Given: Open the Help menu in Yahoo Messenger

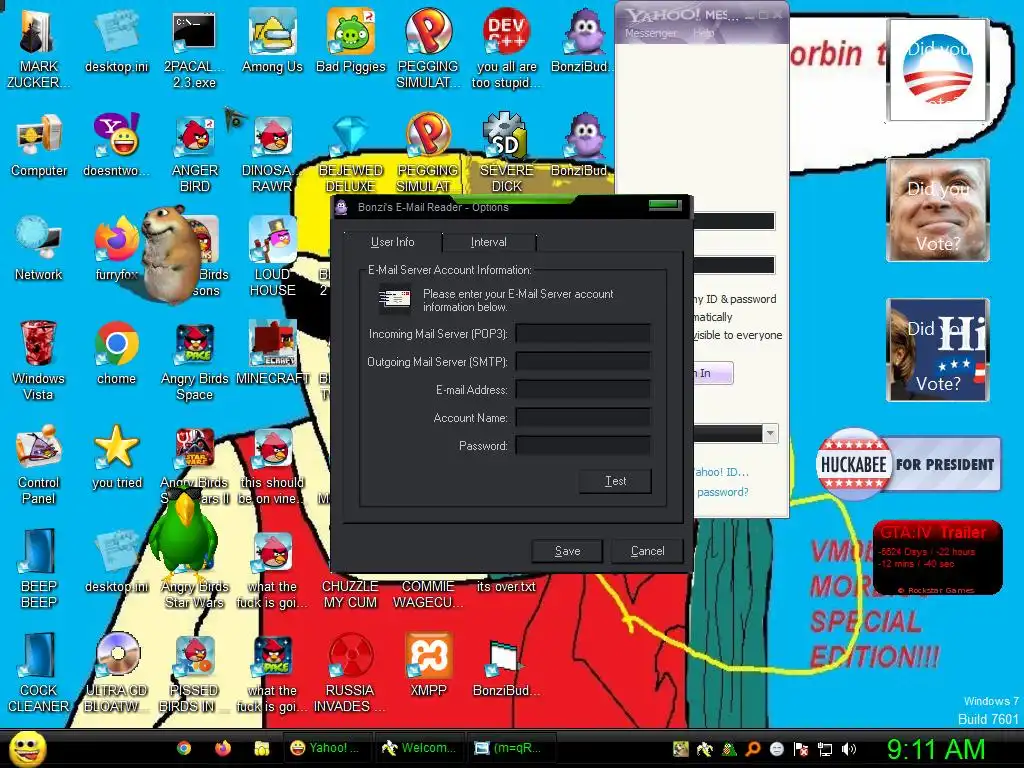Looking at the screenshot, I should [x=703, y=33].
